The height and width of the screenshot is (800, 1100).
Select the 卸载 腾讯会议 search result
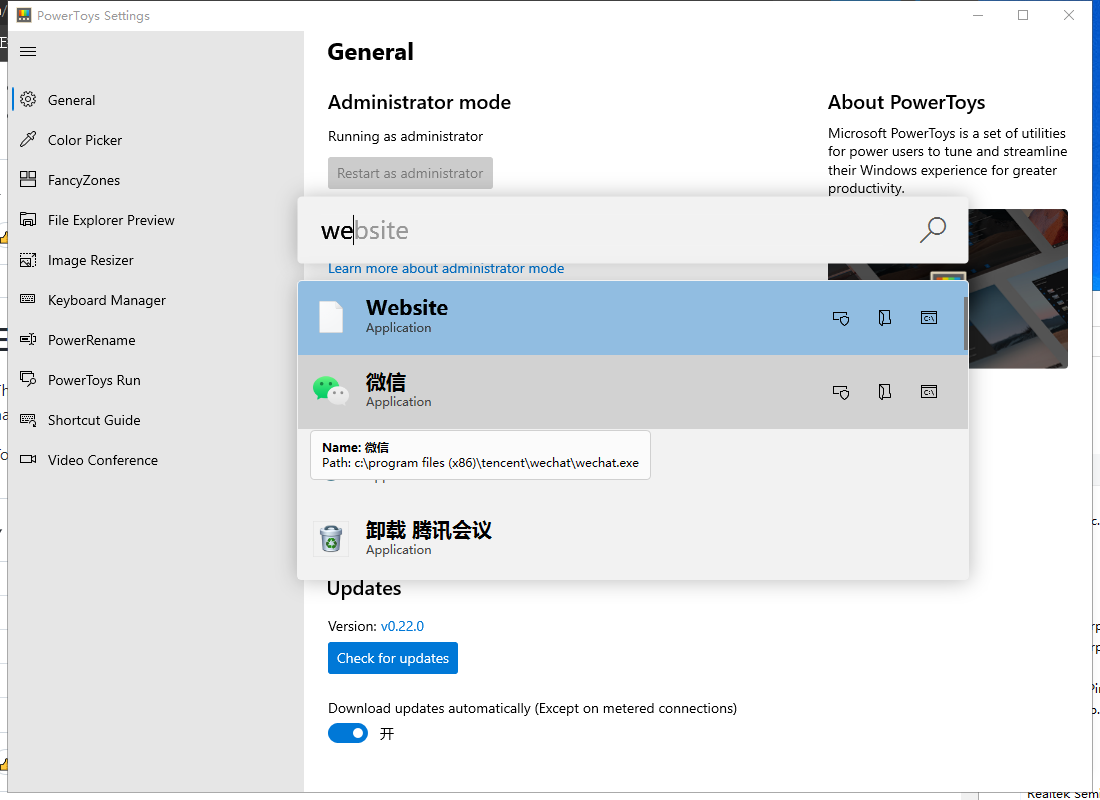pos(633,539)
